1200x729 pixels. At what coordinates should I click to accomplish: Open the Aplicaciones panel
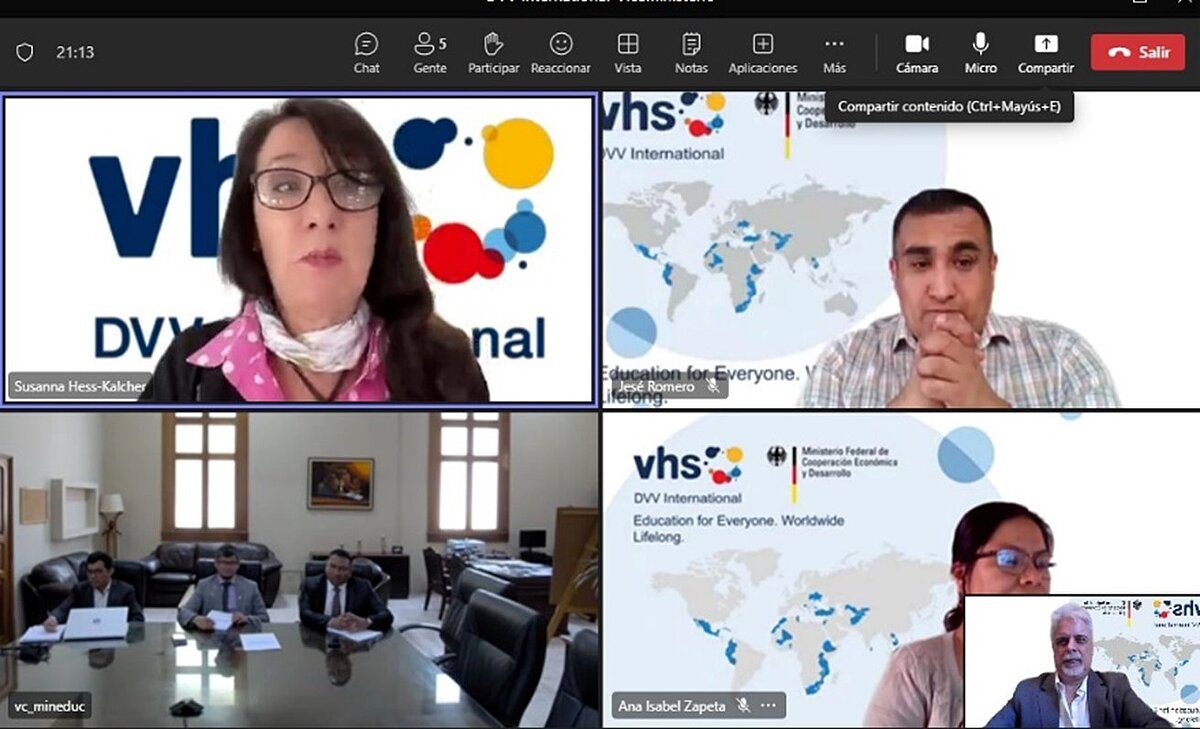(763, 53)
